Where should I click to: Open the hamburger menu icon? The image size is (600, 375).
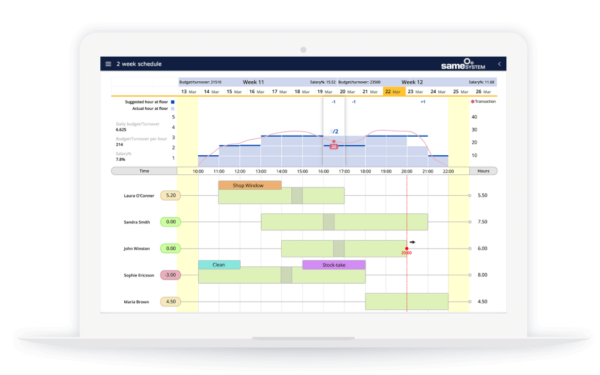(108, 64)
